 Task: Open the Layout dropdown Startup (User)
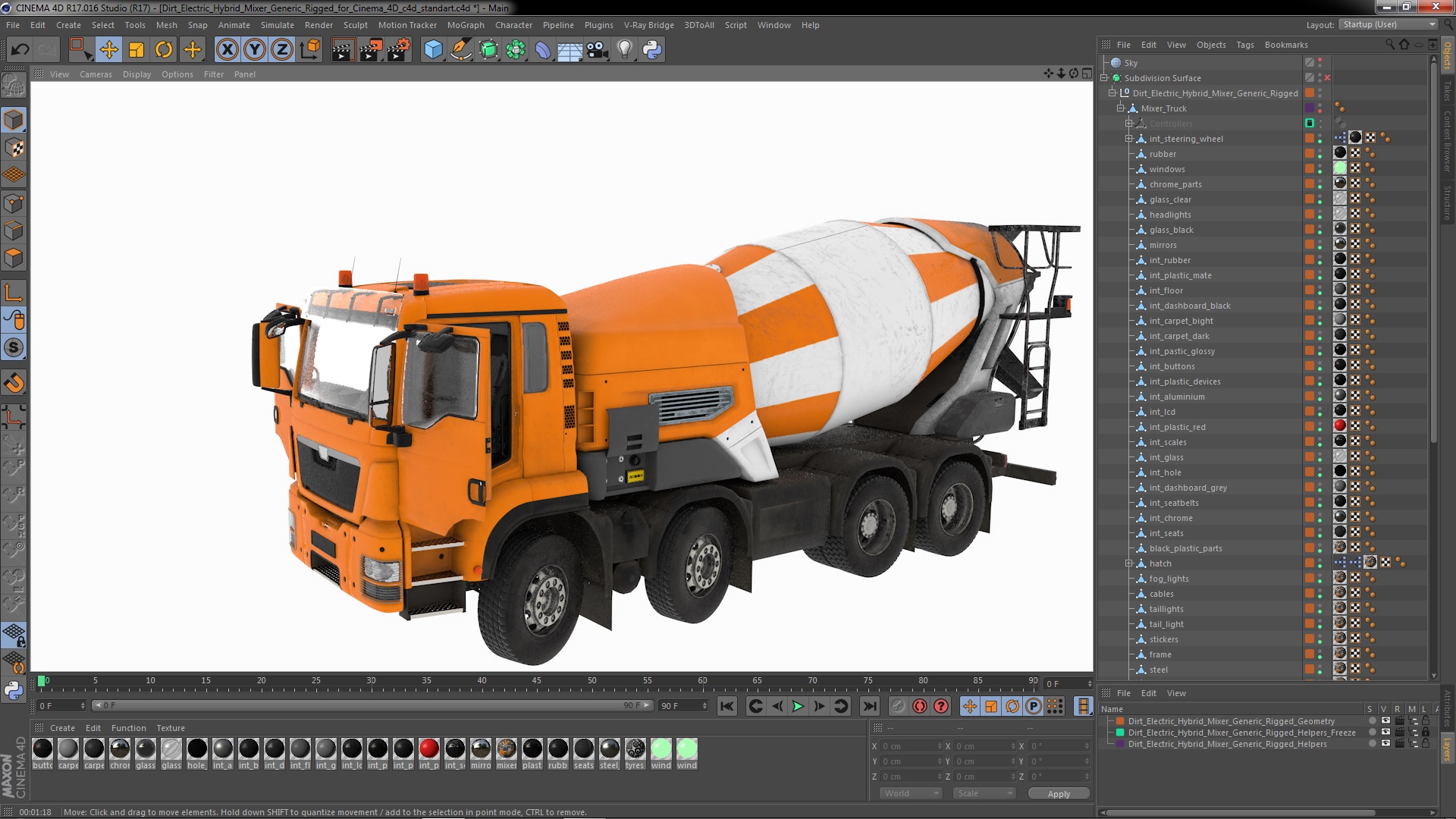click(1388, 24)
